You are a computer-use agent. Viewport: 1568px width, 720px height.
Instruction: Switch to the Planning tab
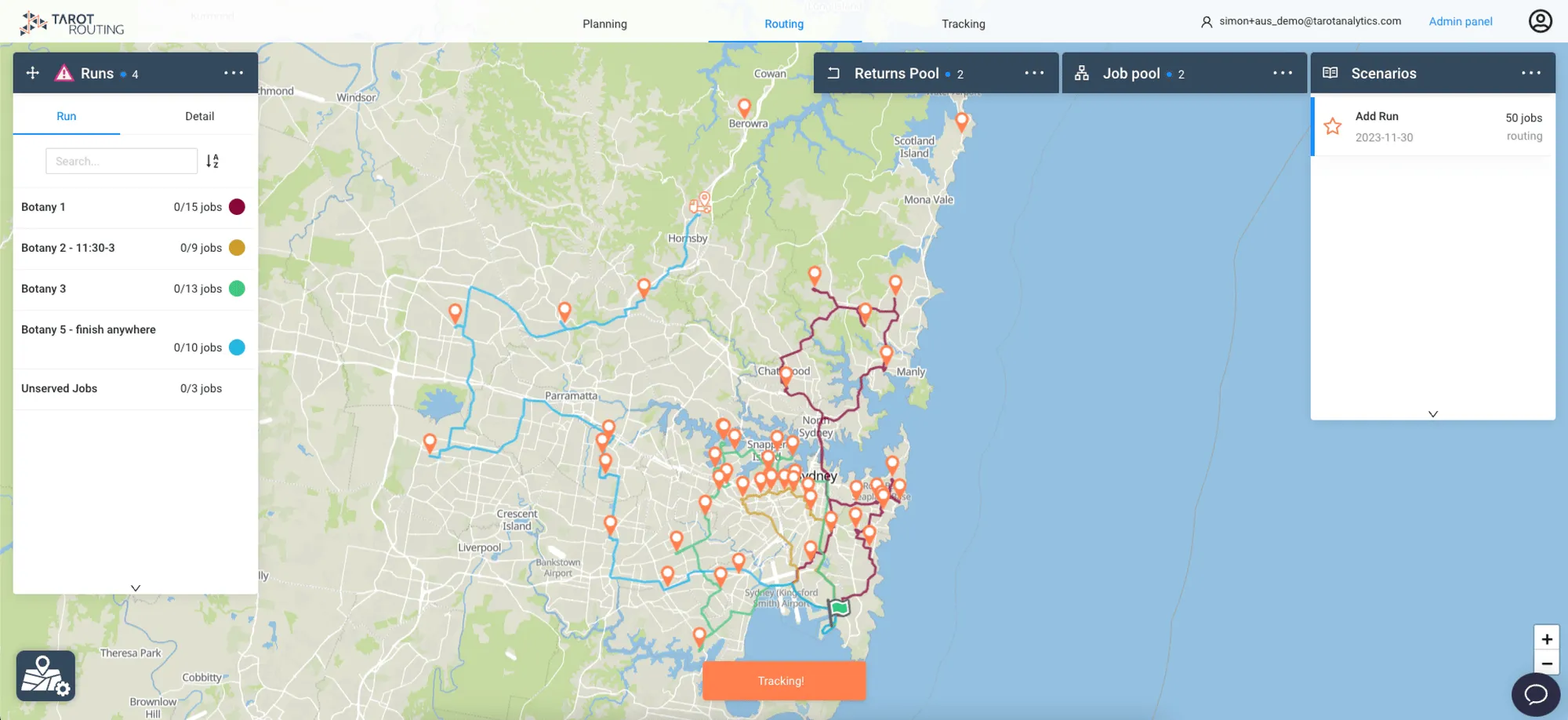[x=604, y=24]
